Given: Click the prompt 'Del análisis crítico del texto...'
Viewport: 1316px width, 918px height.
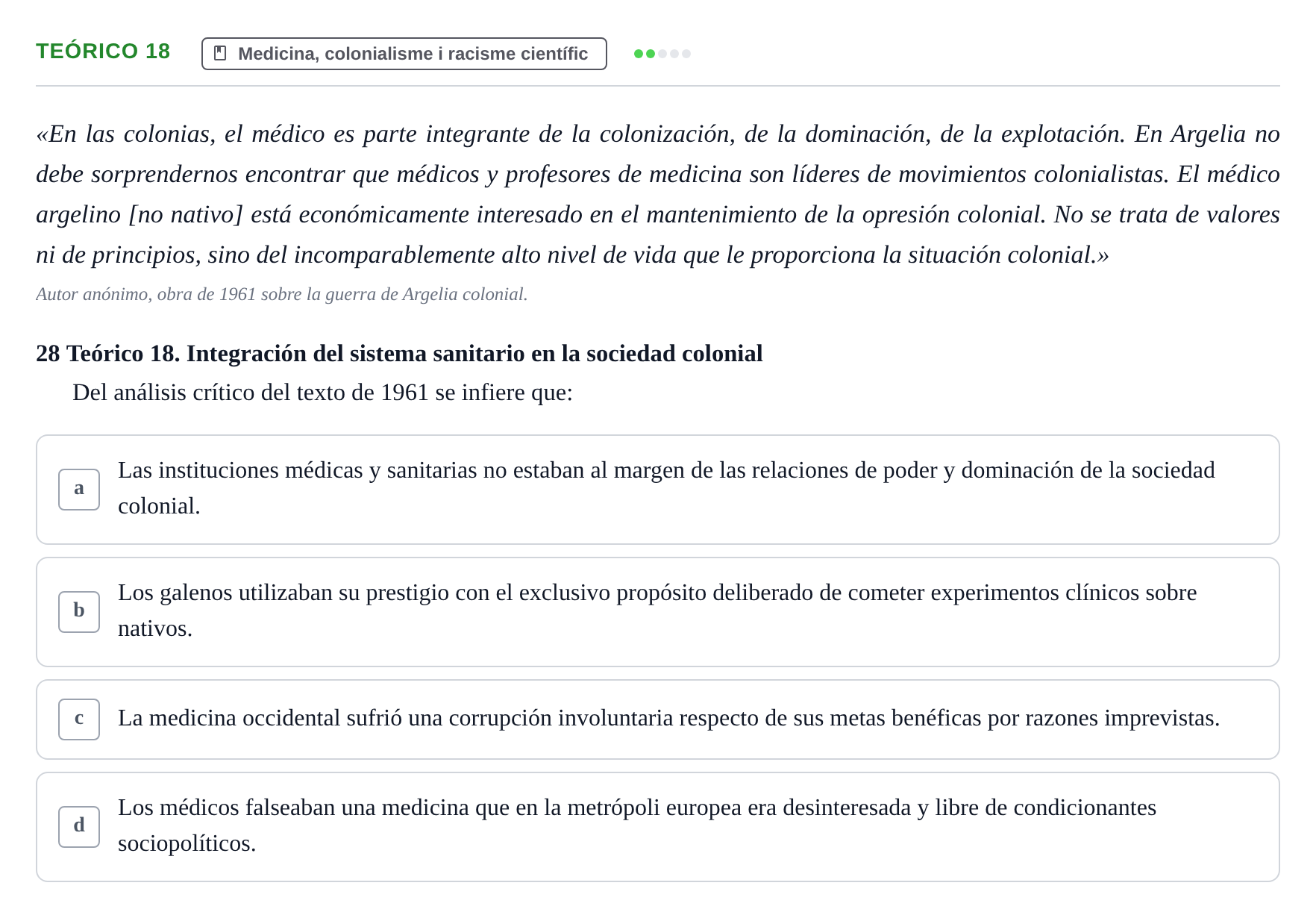Looking at the screenshot, I should click(x=323, y=393).
